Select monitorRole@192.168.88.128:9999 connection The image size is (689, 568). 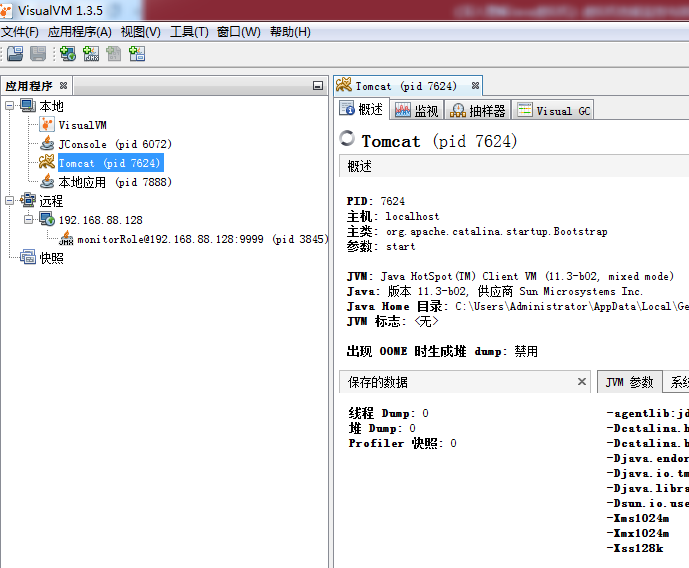[203, 239]
